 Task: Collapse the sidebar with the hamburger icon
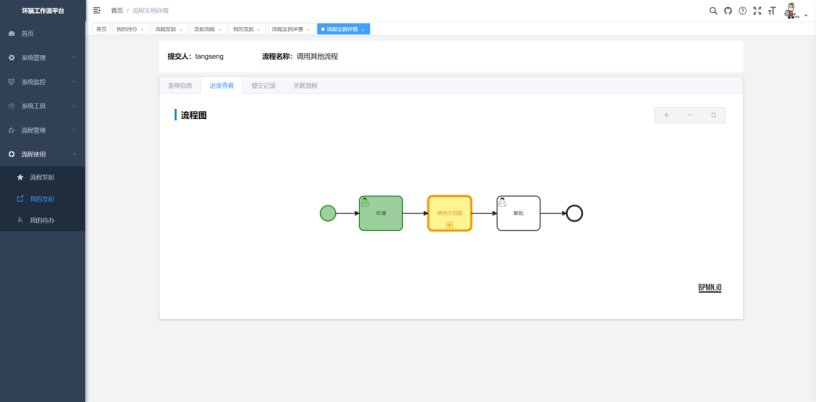coord(96,10)
